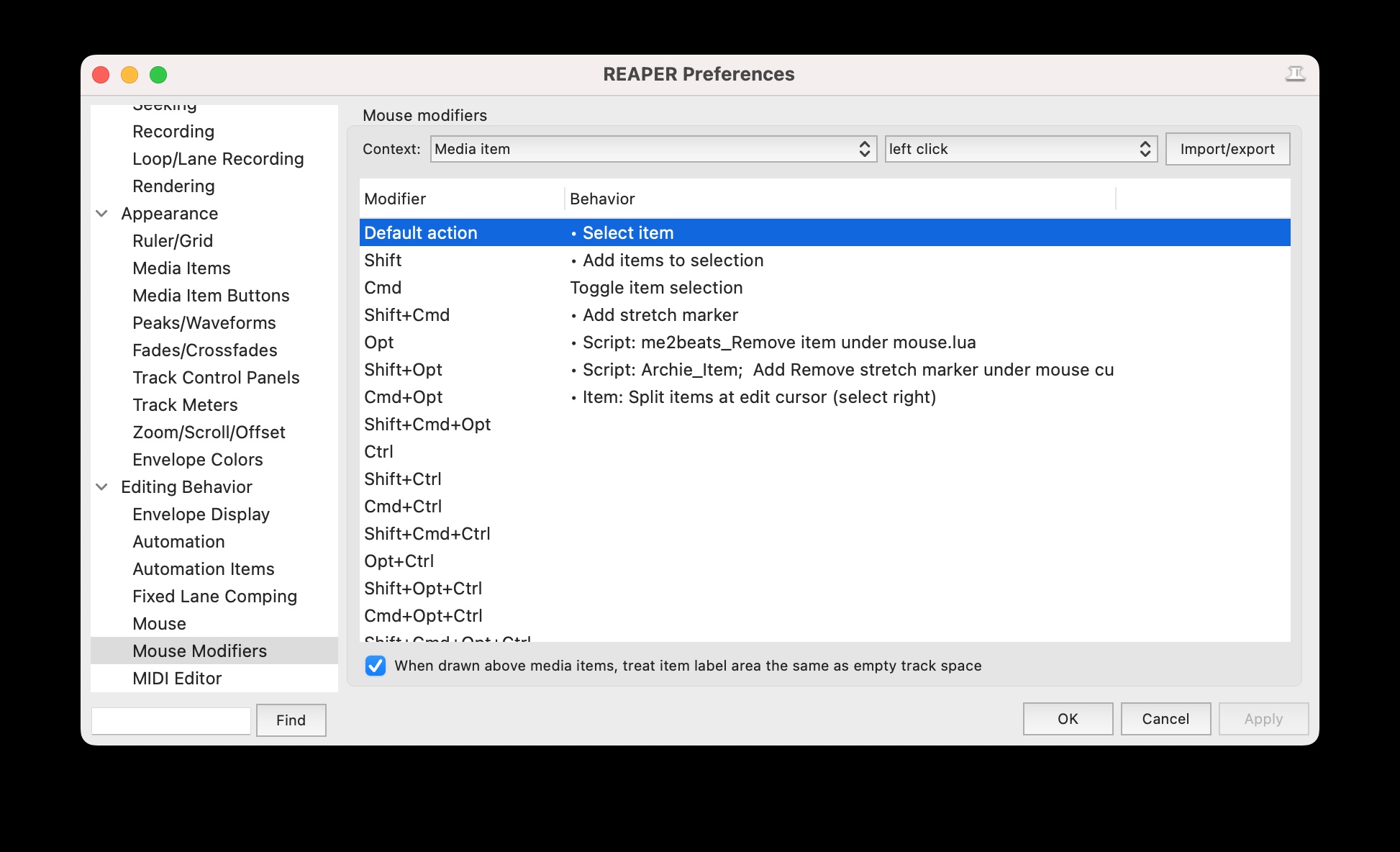Click the Behavior column header
This screenshot has height=852, width=1400.
click(x=840, y=199)
